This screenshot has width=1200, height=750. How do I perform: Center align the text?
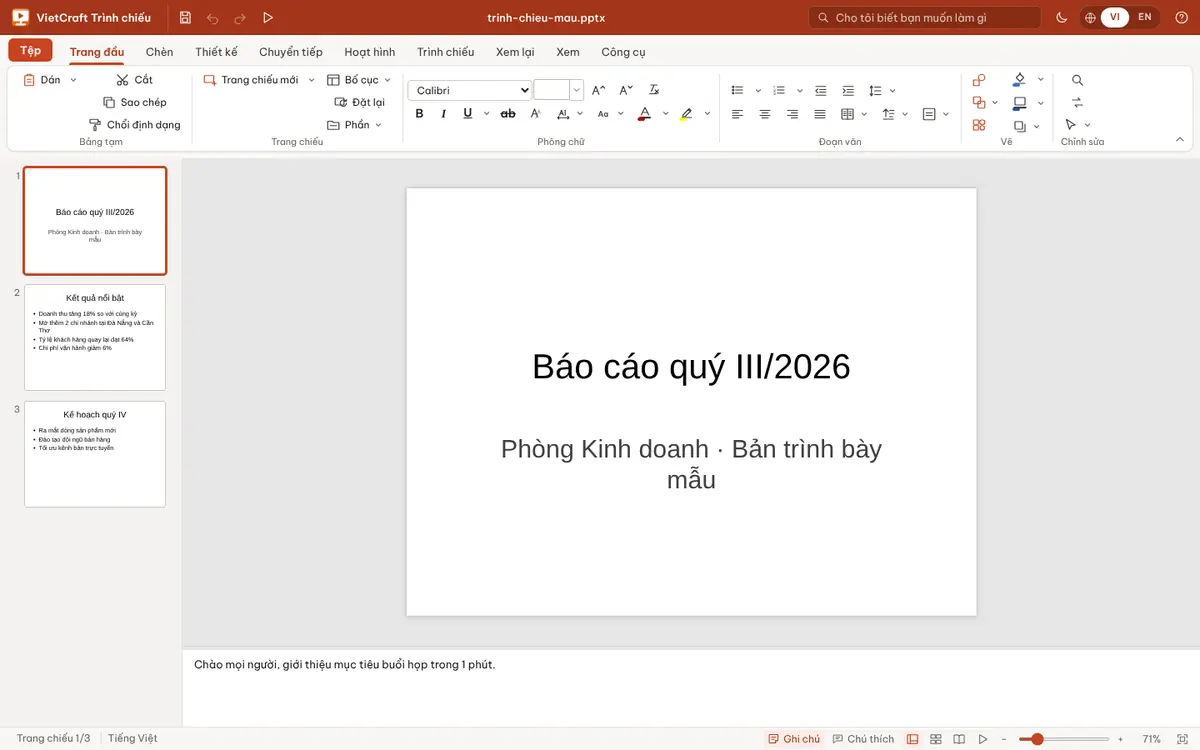pos(765,114)
